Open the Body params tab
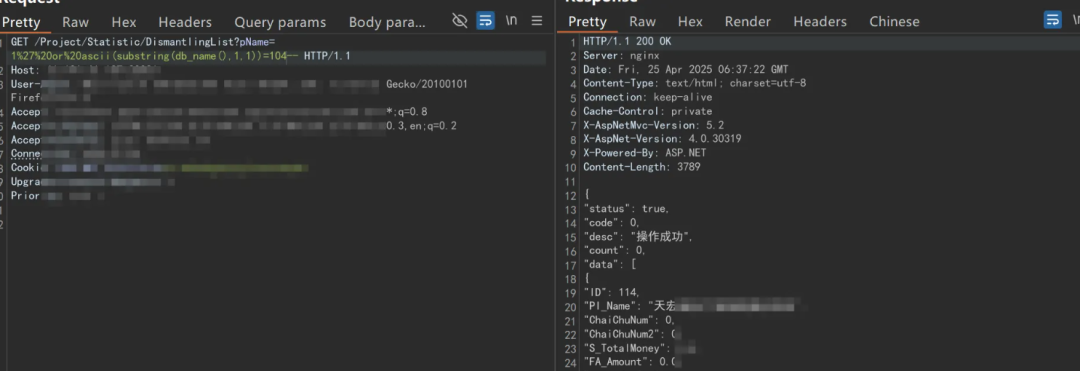Image resolution: width=1080 pixels, height=371 pixels. coord(387,22)
